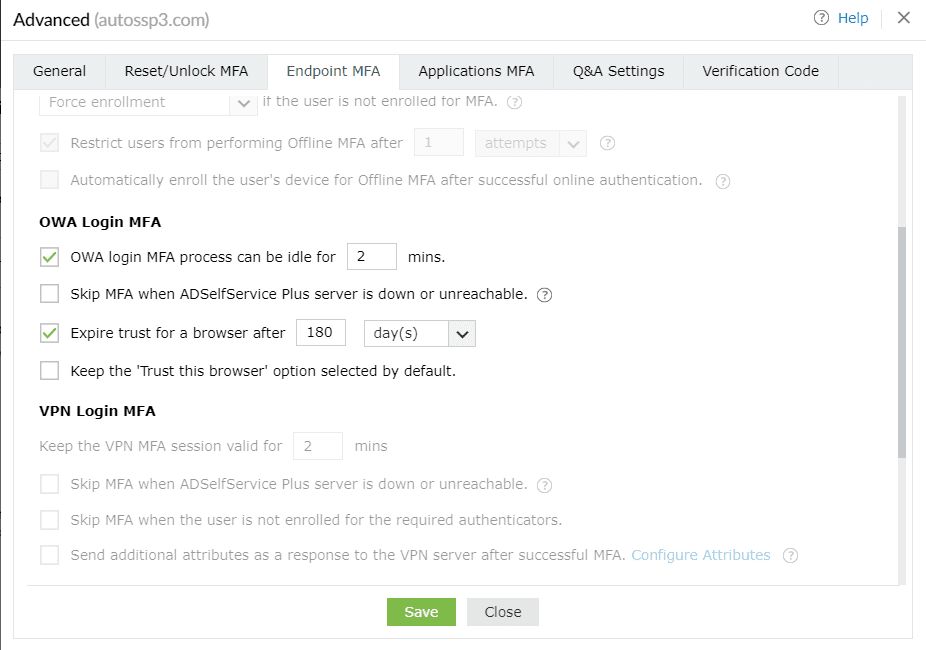
Task: Expand the Force enrollment dropdown
Action: 243,102
